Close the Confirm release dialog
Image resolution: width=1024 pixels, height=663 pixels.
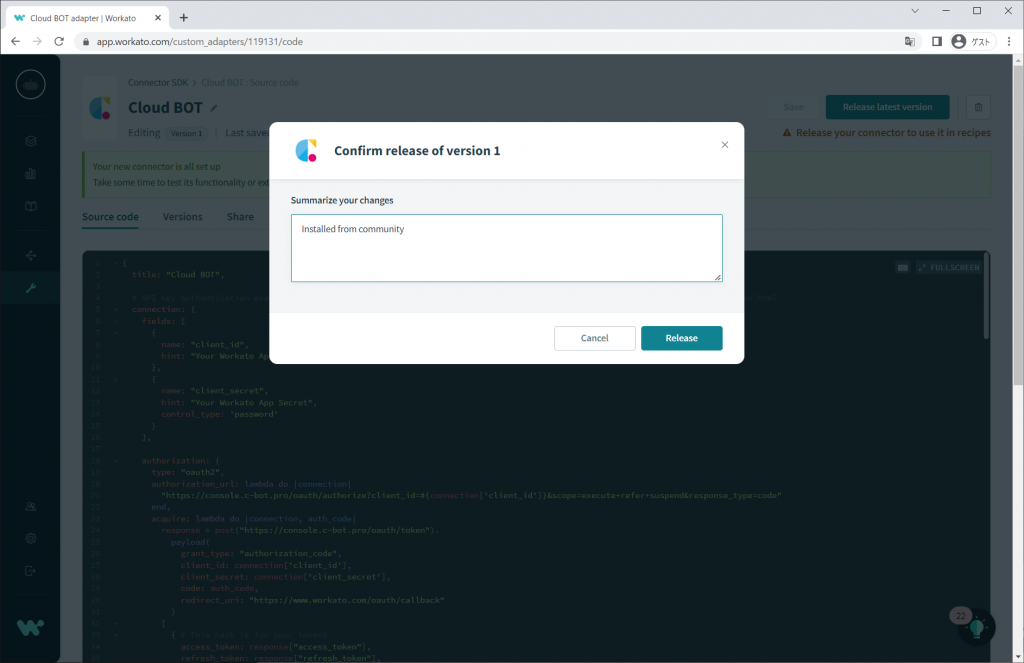click(x=724, y=145)
